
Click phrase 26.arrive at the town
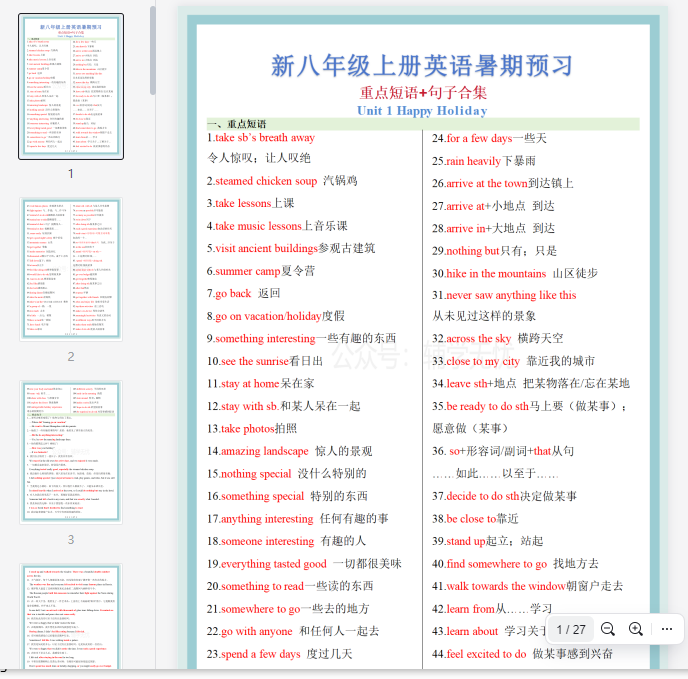(x=480, y=183)
